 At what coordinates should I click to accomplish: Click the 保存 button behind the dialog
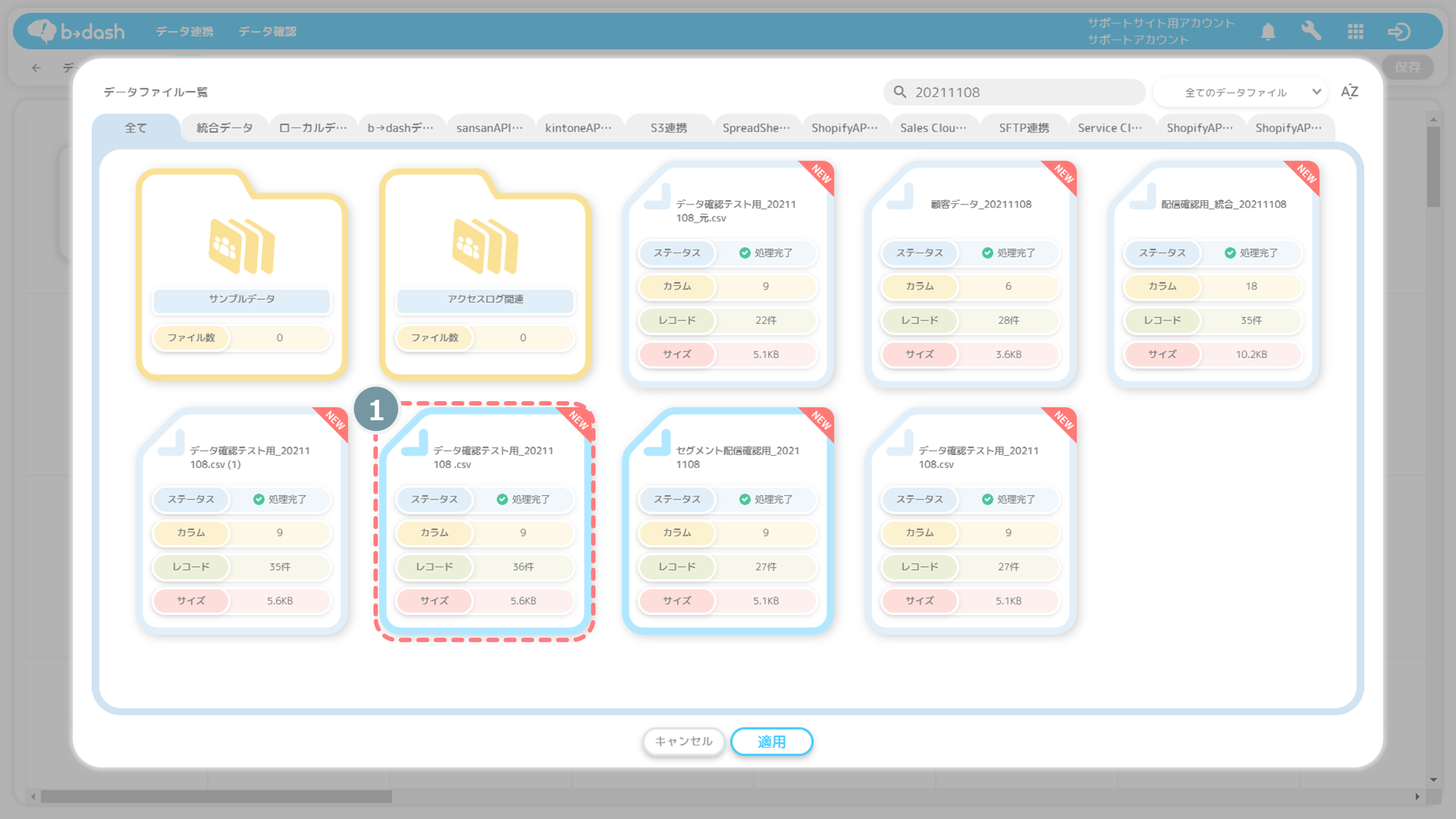1408,68
